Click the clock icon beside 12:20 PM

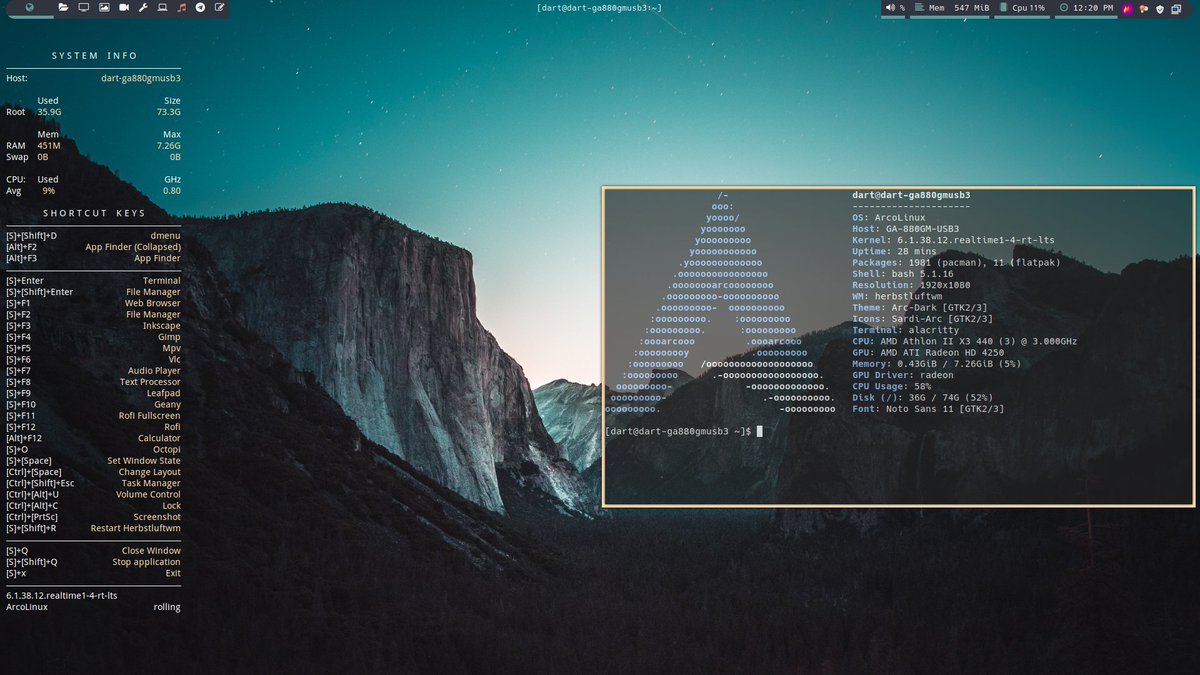click(1064, 8)
